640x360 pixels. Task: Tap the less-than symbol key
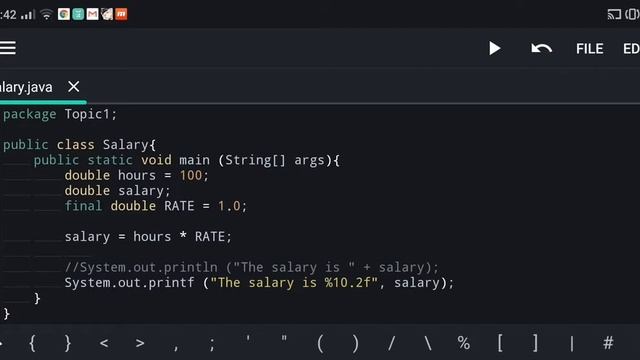(x=104, y=343)
